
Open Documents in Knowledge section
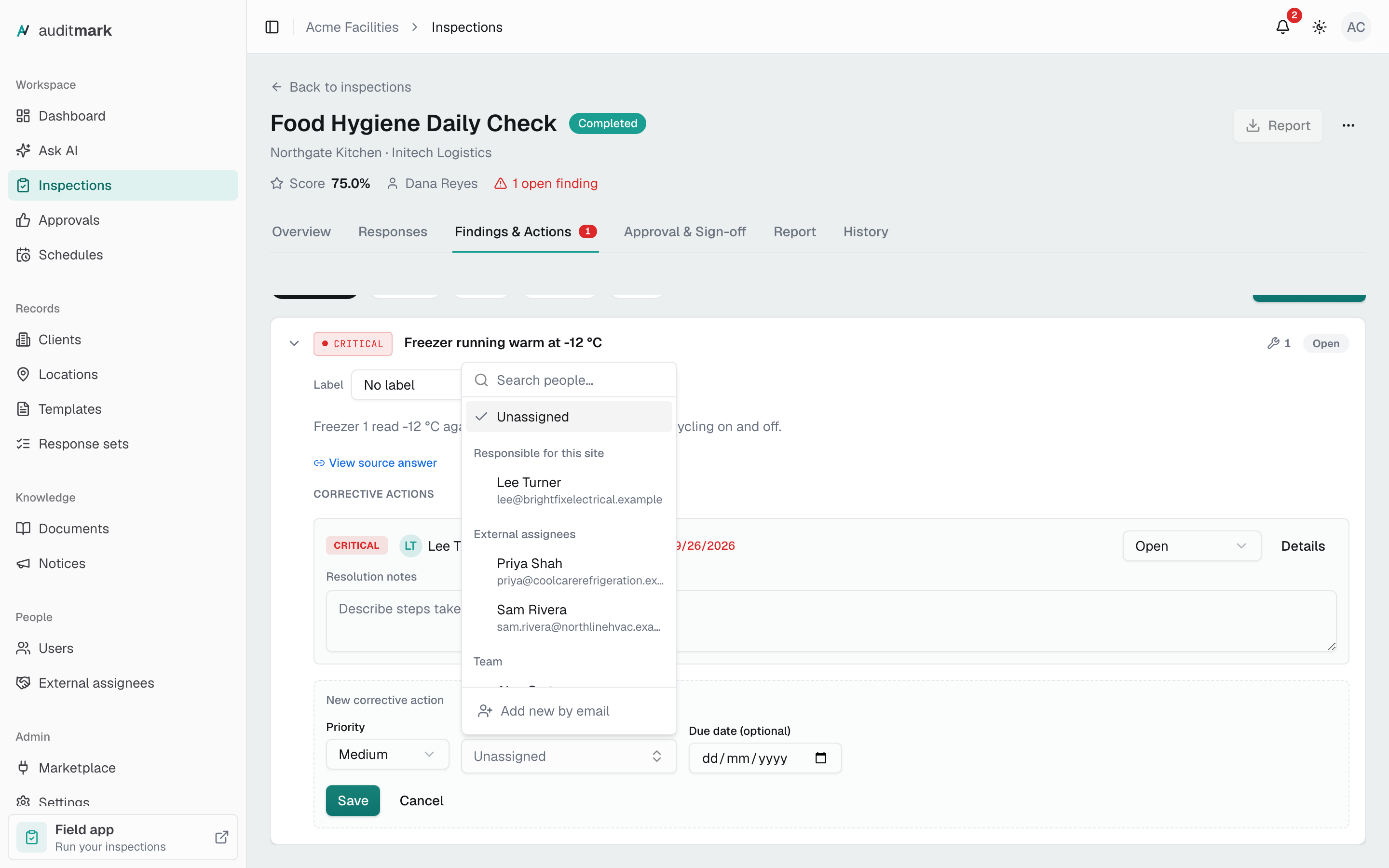coord(123,529)
